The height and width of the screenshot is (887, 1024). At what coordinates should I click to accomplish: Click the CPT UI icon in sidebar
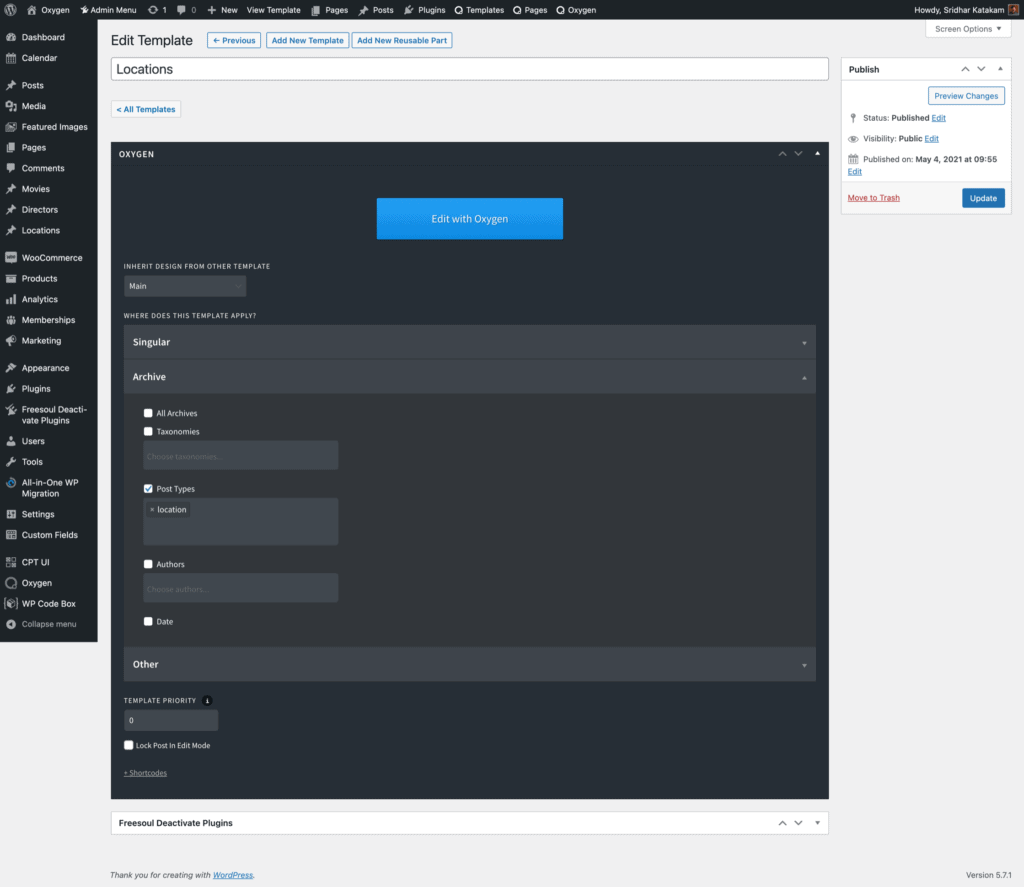pos(11,562)
